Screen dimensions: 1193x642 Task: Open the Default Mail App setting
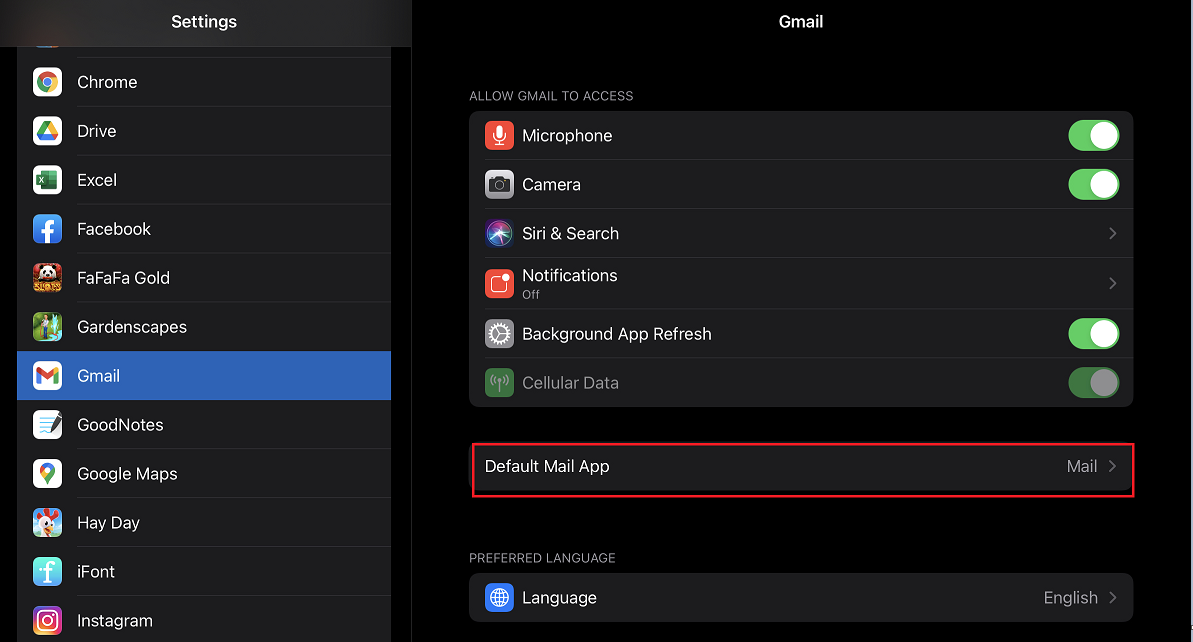(x=801, y=466)
